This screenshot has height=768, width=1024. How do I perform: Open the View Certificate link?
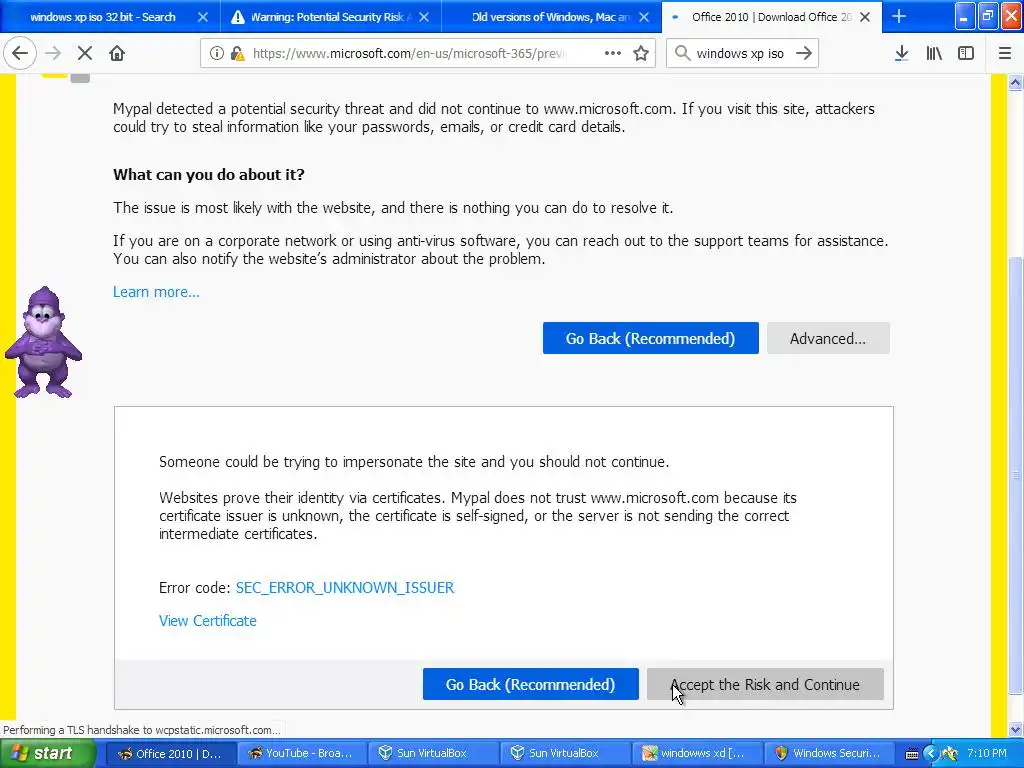(208, 621)
